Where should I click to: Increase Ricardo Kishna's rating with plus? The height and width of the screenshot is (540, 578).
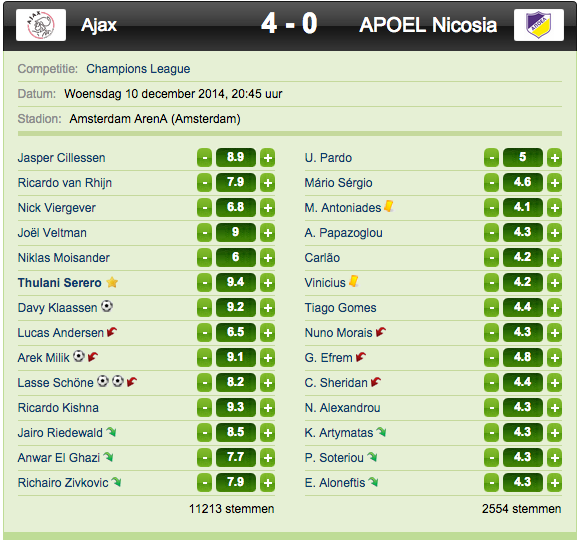[268, 408]
